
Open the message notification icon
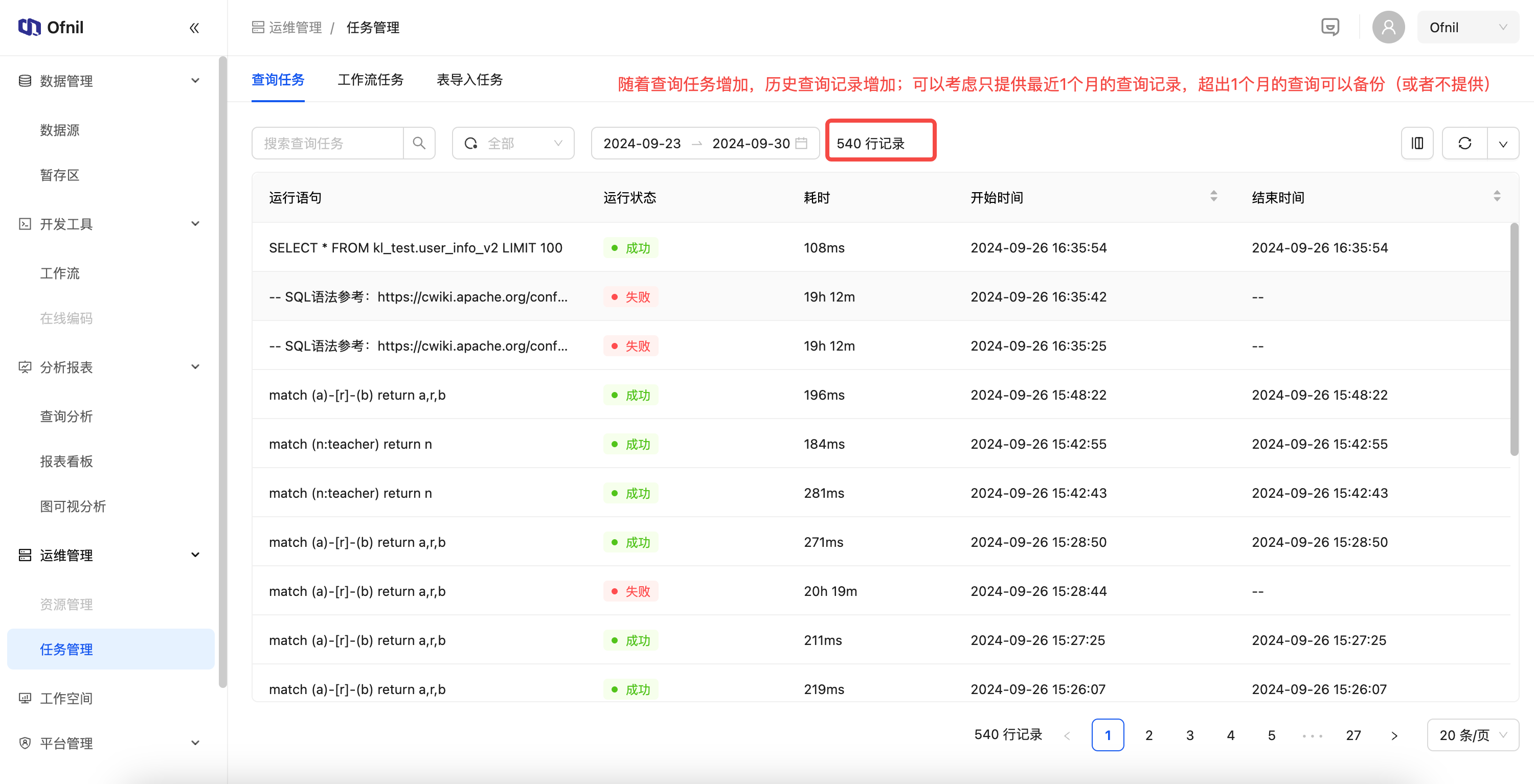1330,28
